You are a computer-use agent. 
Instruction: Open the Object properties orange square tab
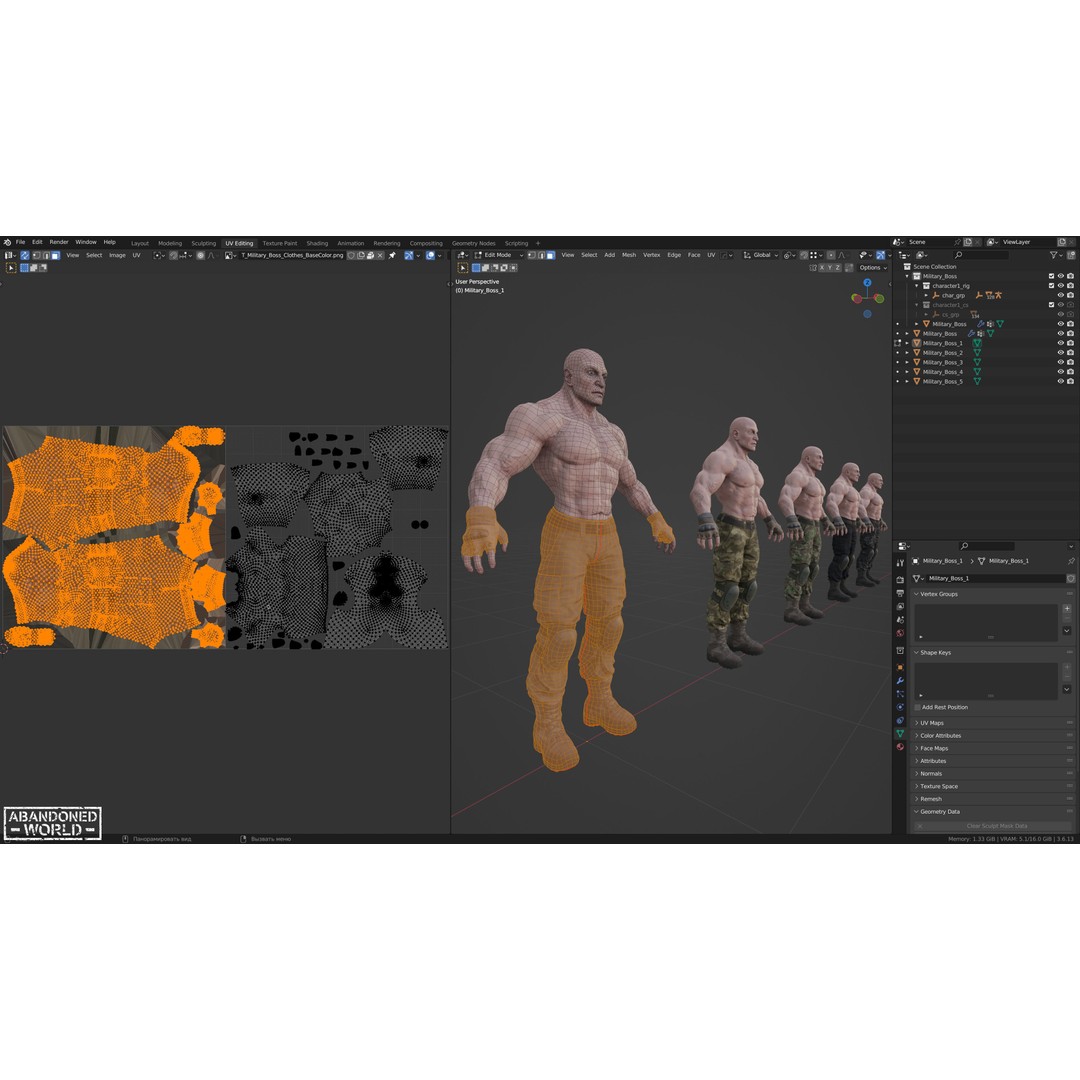900,667
